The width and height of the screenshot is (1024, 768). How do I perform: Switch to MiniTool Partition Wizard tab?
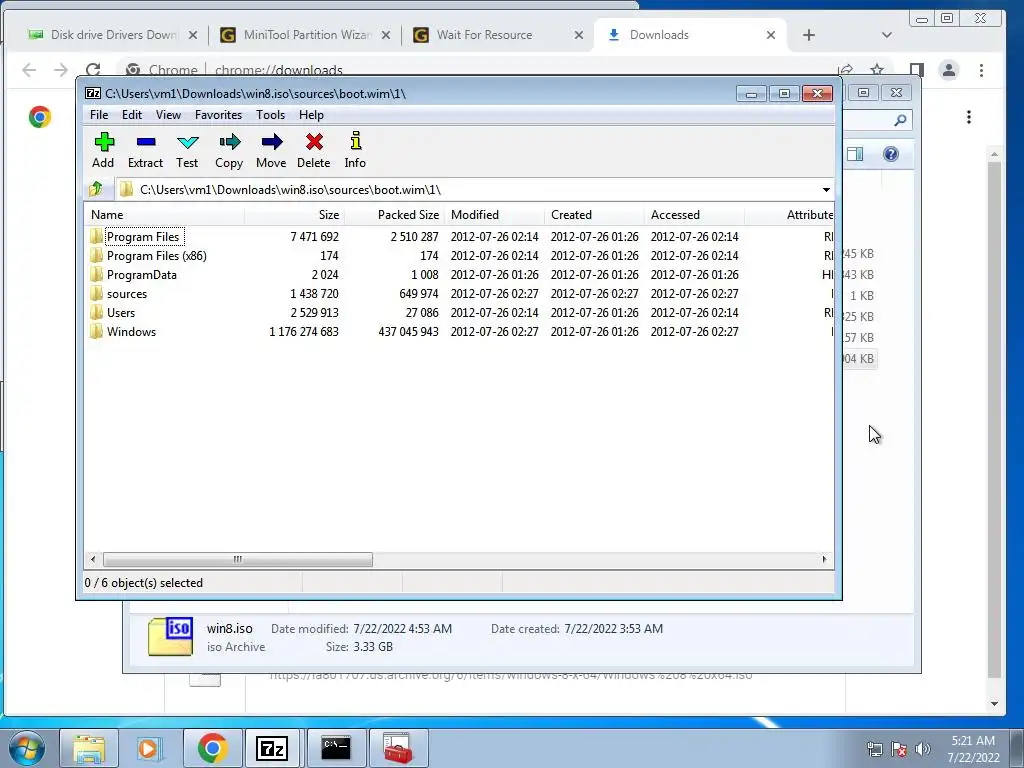(306, 35)
